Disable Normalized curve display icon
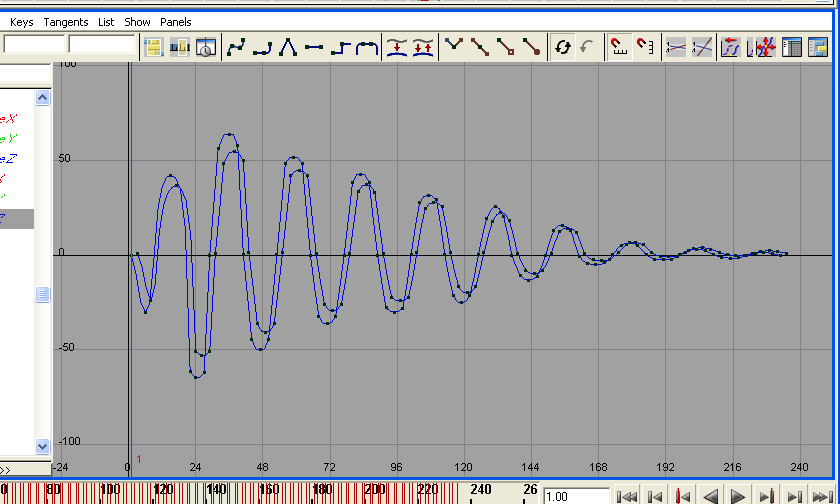Image resolution: width=840 pixels, height=504 pixels. pos(702,47)
